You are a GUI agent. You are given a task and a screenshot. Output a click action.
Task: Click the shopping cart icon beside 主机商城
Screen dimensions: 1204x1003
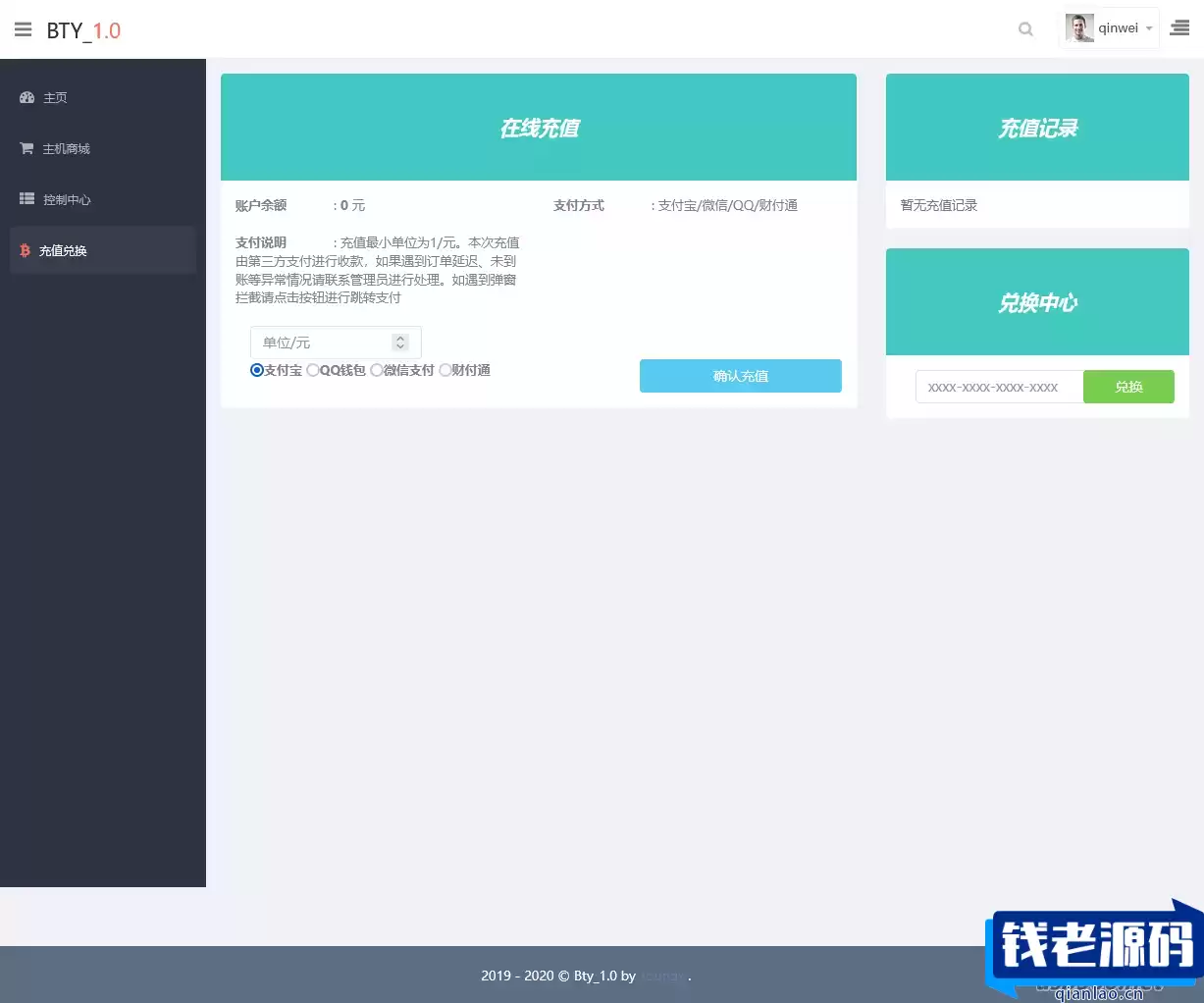(x=26, y=148)
